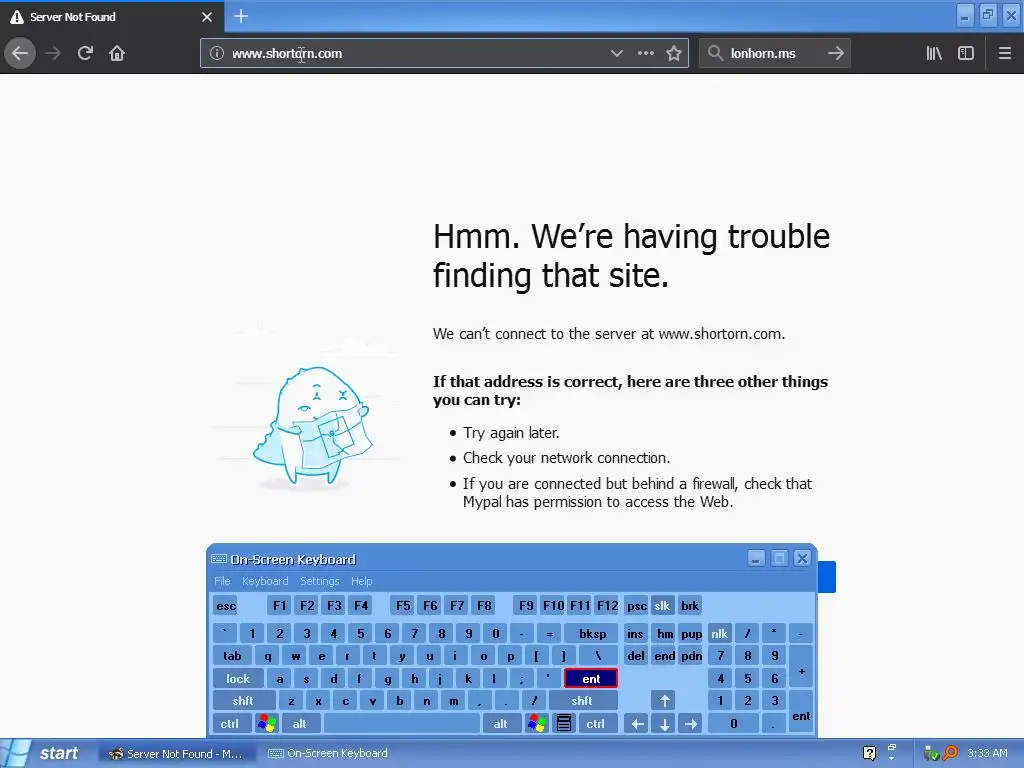Click the orange magnifier tray icon

click(x=950, y=753)
